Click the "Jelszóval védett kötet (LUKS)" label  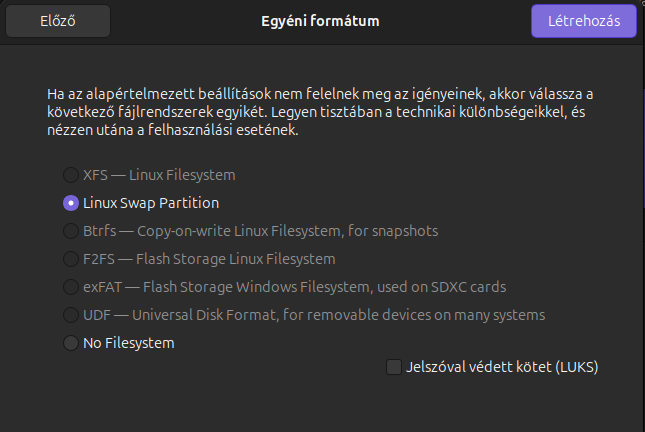[502, 367]
